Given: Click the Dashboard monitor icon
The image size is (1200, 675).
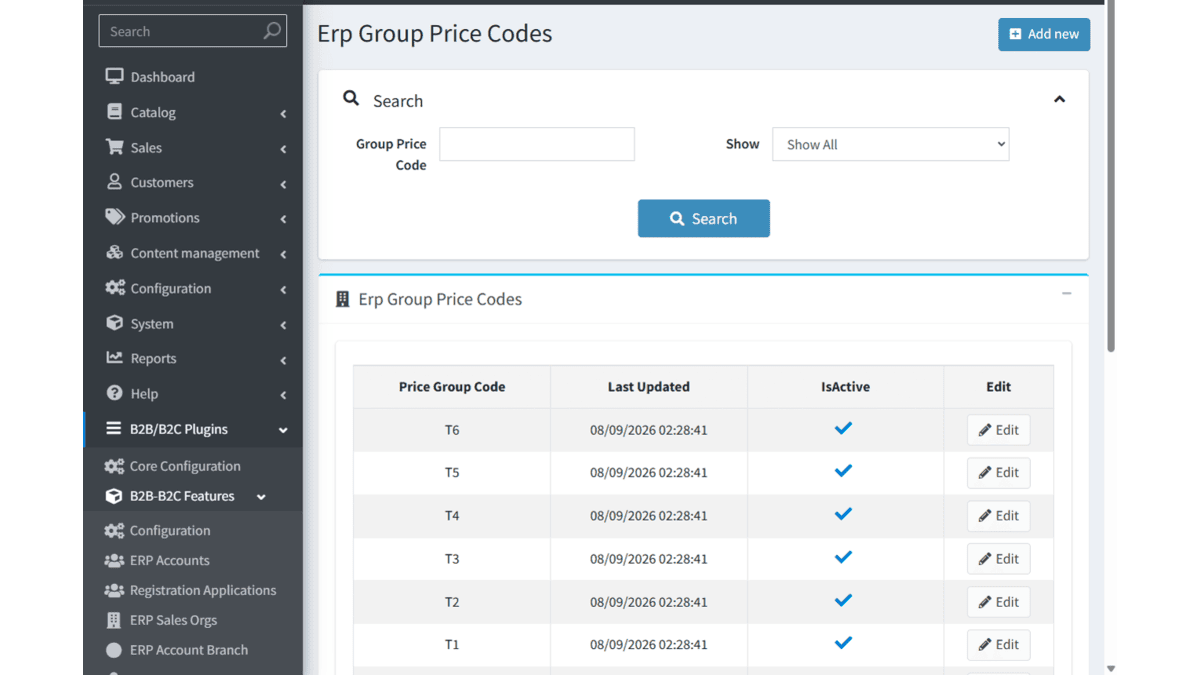Looking at the screenshot, I should click(x=114, y=76).
